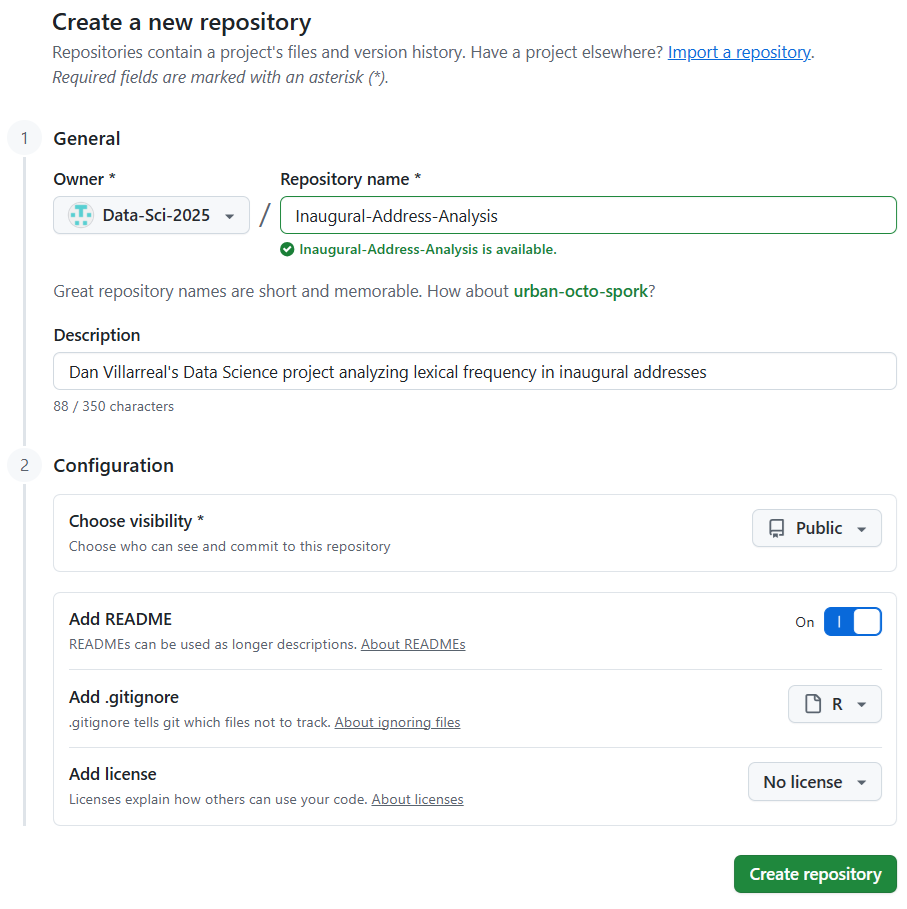Click into the Repository name field
907x909 pixels.
(x=588, y=215)
